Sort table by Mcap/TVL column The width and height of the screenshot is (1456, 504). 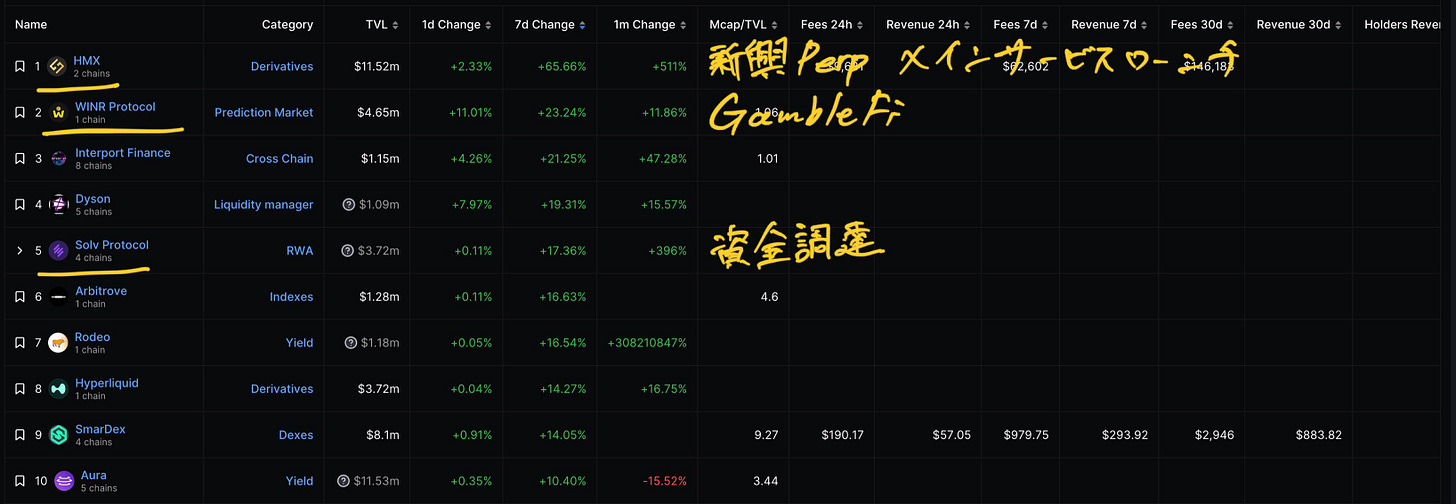tap(743, 25)
